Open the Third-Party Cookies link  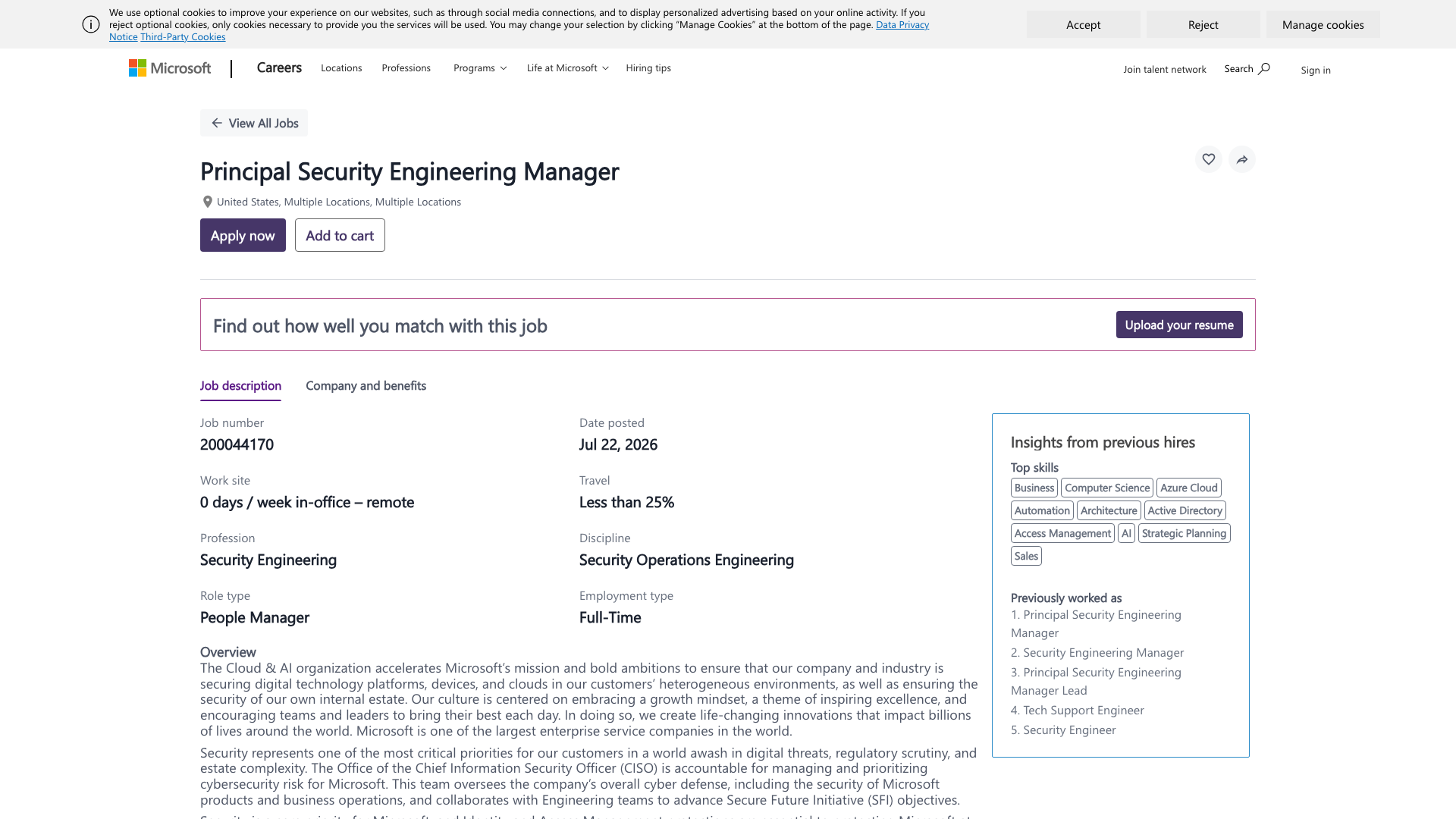coord(183,37)
